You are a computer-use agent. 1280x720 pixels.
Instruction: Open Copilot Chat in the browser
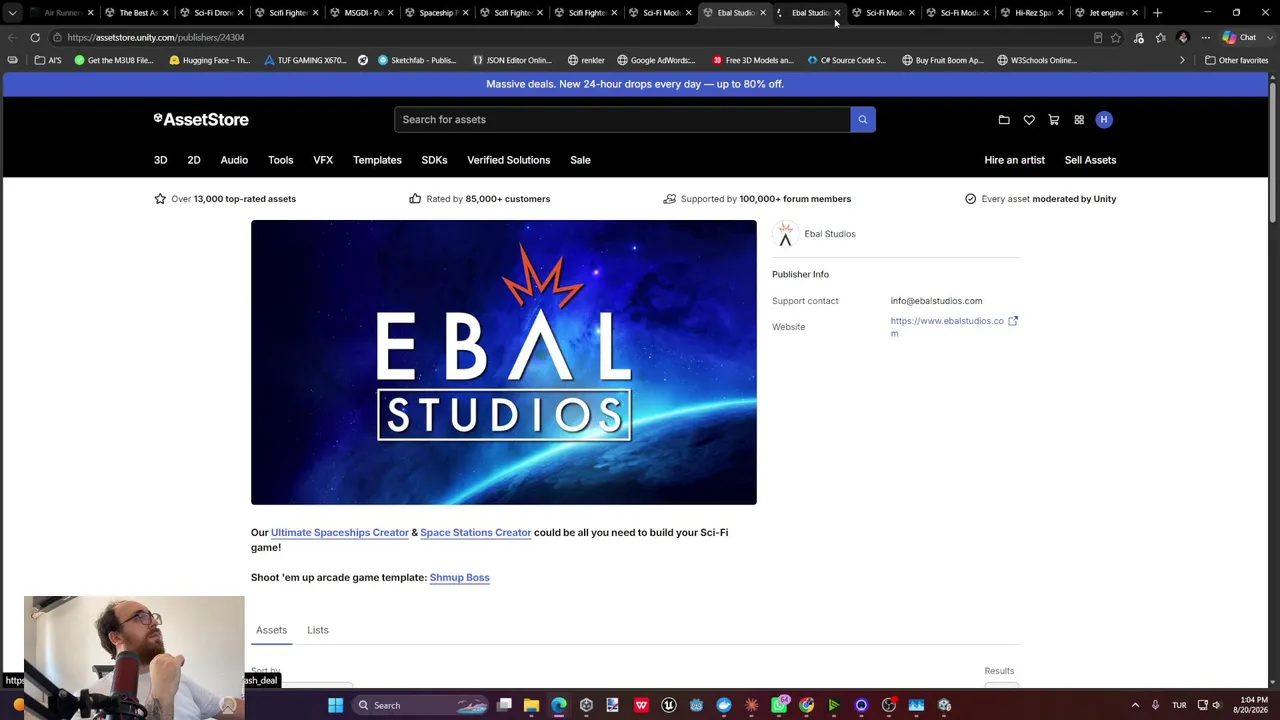coord(1240,38)
